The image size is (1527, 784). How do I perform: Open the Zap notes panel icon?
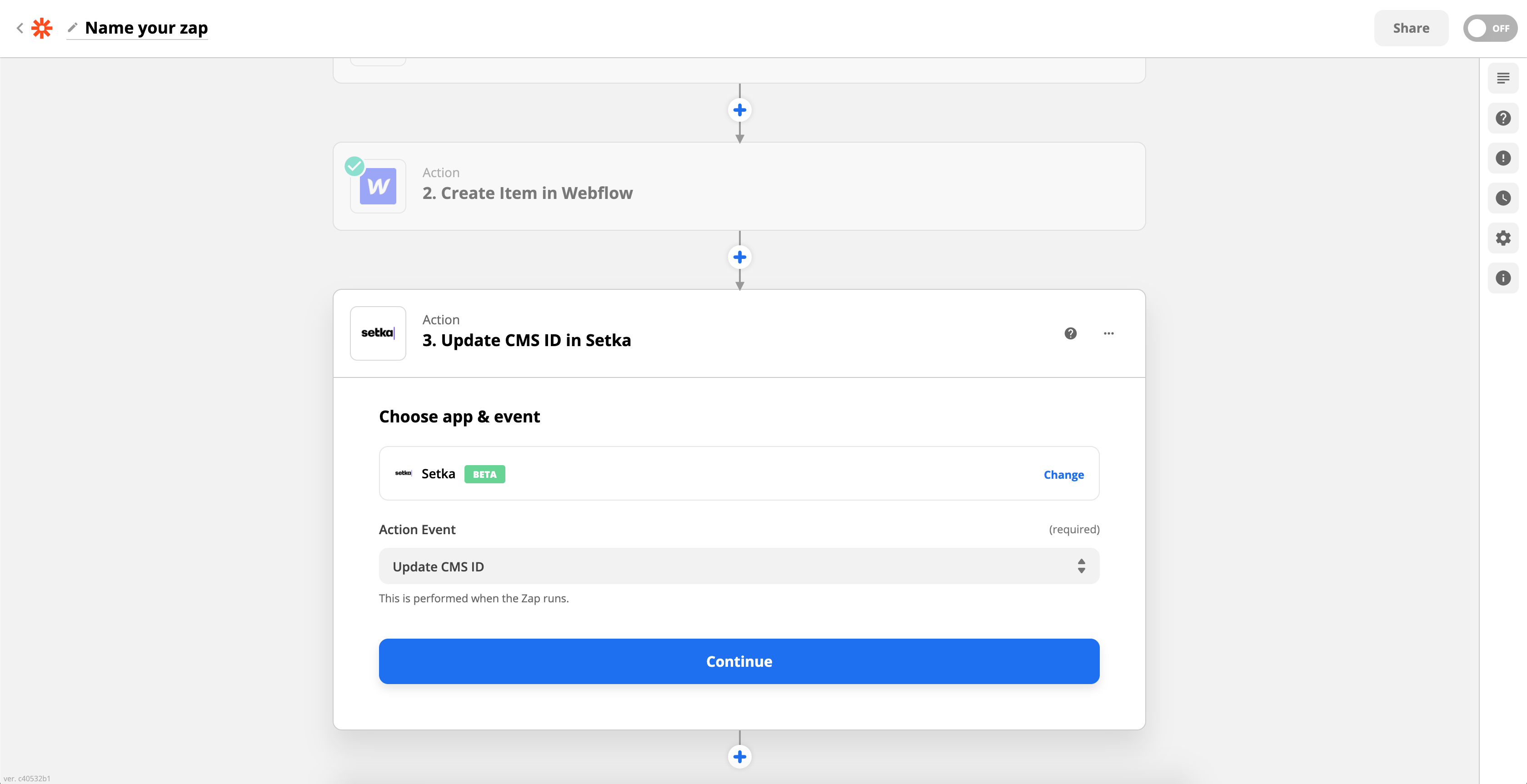[1503, 78]
